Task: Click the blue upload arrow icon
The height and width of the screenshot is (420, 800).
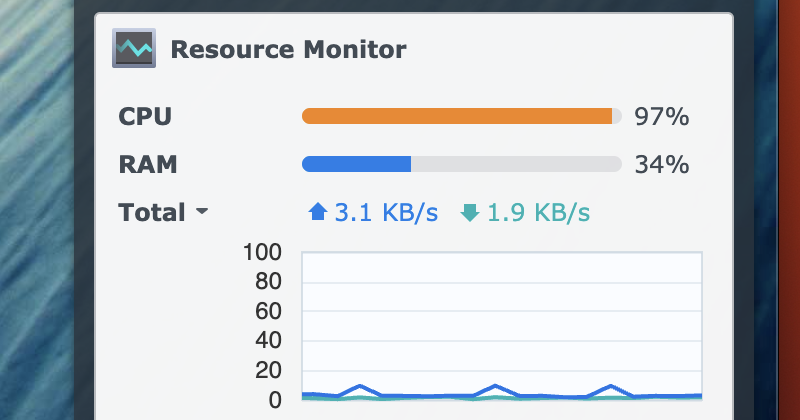Action: tap(318, 212)
